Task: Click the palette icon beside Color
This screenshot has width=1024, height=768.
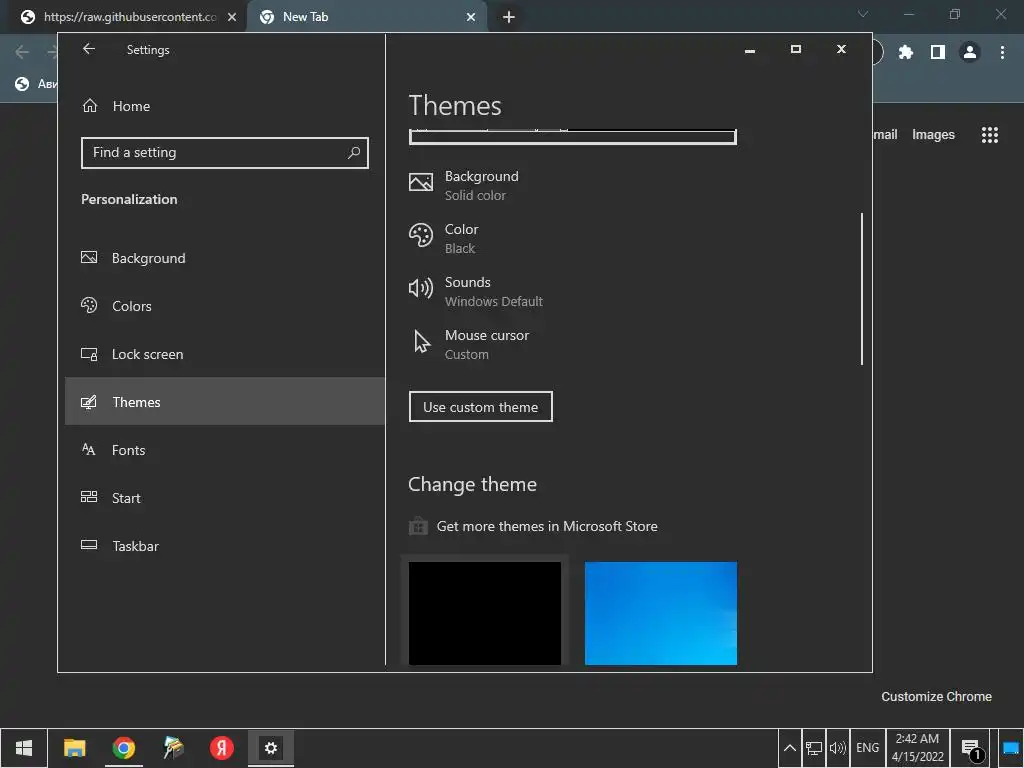Action: point(421,235)
